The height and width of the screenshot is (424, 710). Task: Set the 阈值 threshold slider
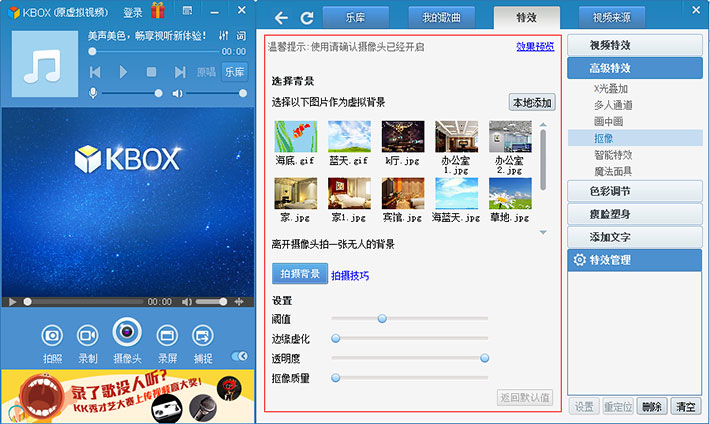point(410,319)
